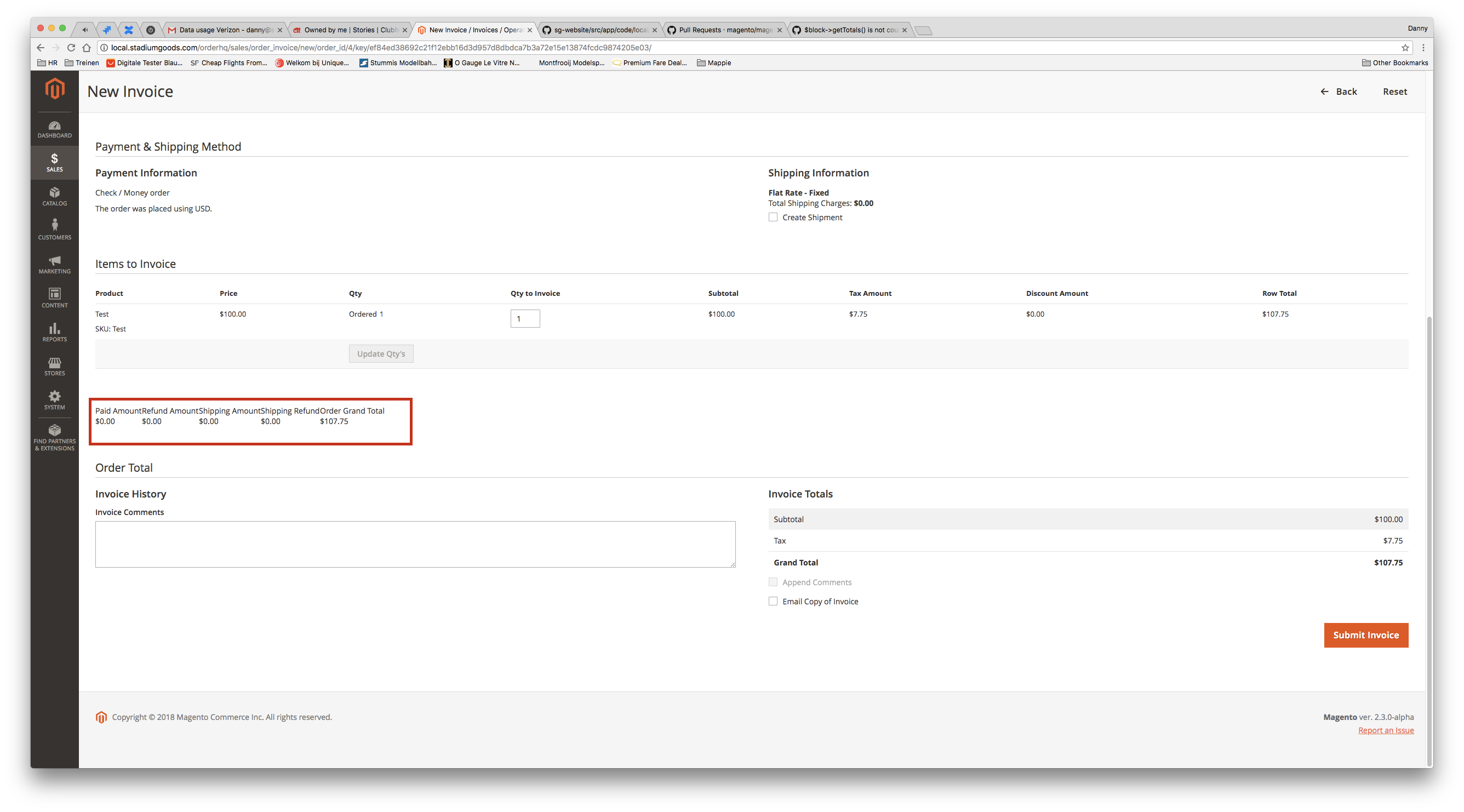The image size is (1464, 812).
Task: Open the Dashboard sidebar menu
Action: (x=55, y=129)
